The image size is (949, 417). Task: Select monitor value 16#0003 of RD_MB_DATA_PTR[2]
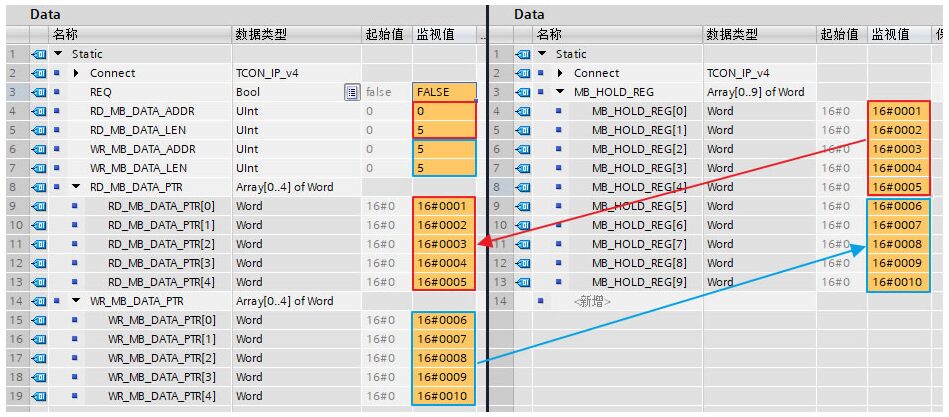coord(445,245)
